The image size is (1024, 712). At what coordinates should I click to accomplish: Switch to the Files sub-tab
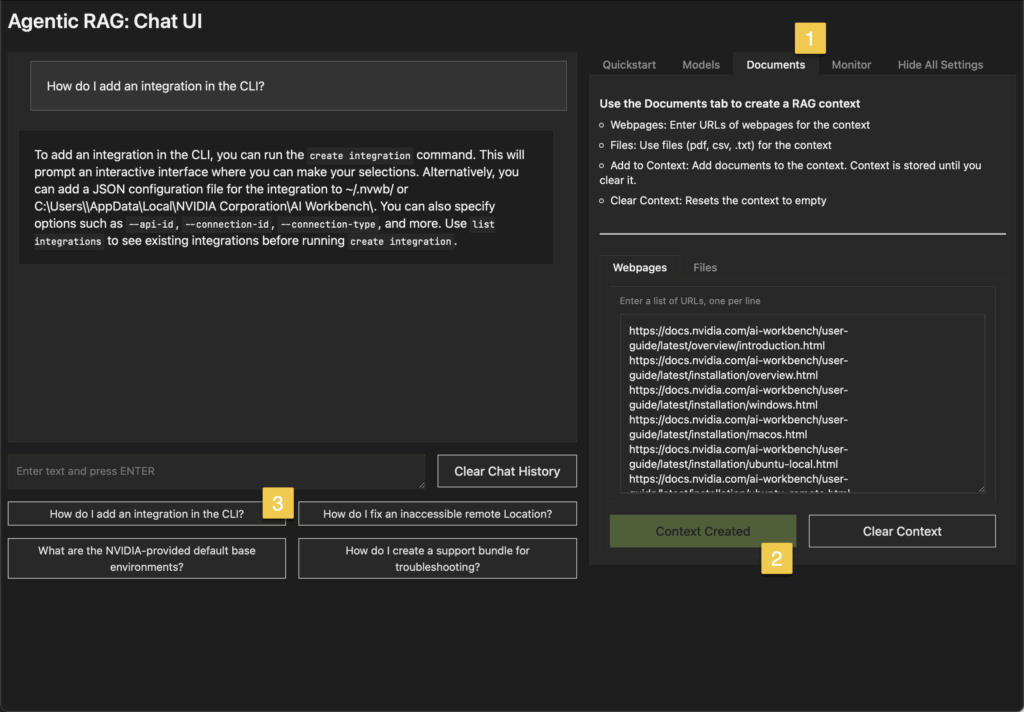click(x=705, y=268)
